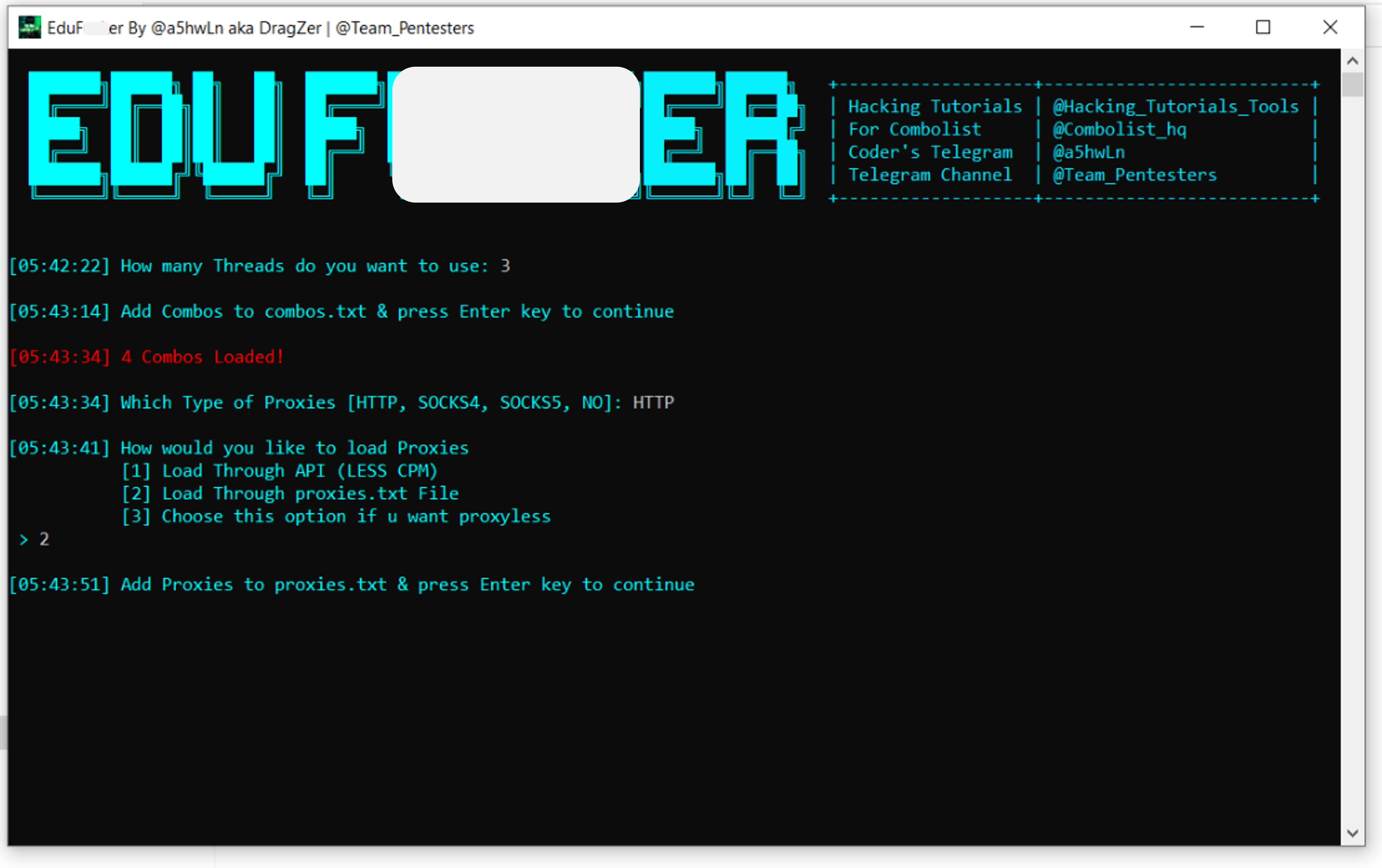Click option '[1] Load Through API (LESS CPM)'

click(x=280, y=471)
